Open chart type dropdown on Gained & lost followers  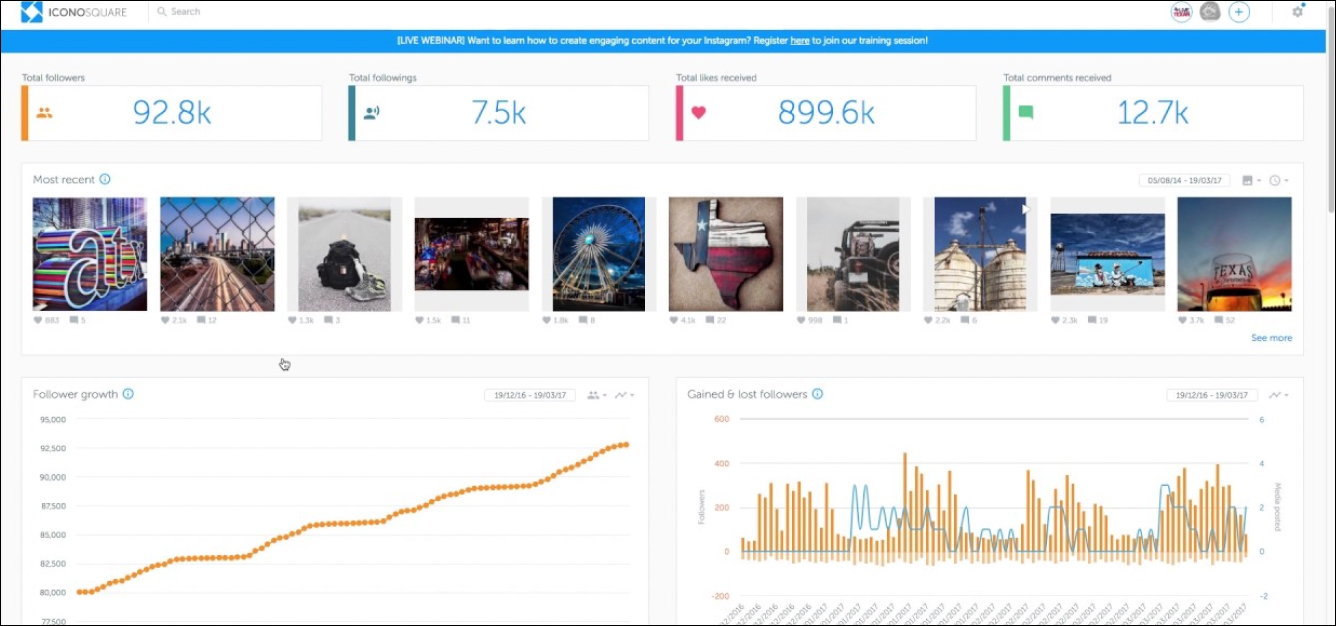point(1279,395)
